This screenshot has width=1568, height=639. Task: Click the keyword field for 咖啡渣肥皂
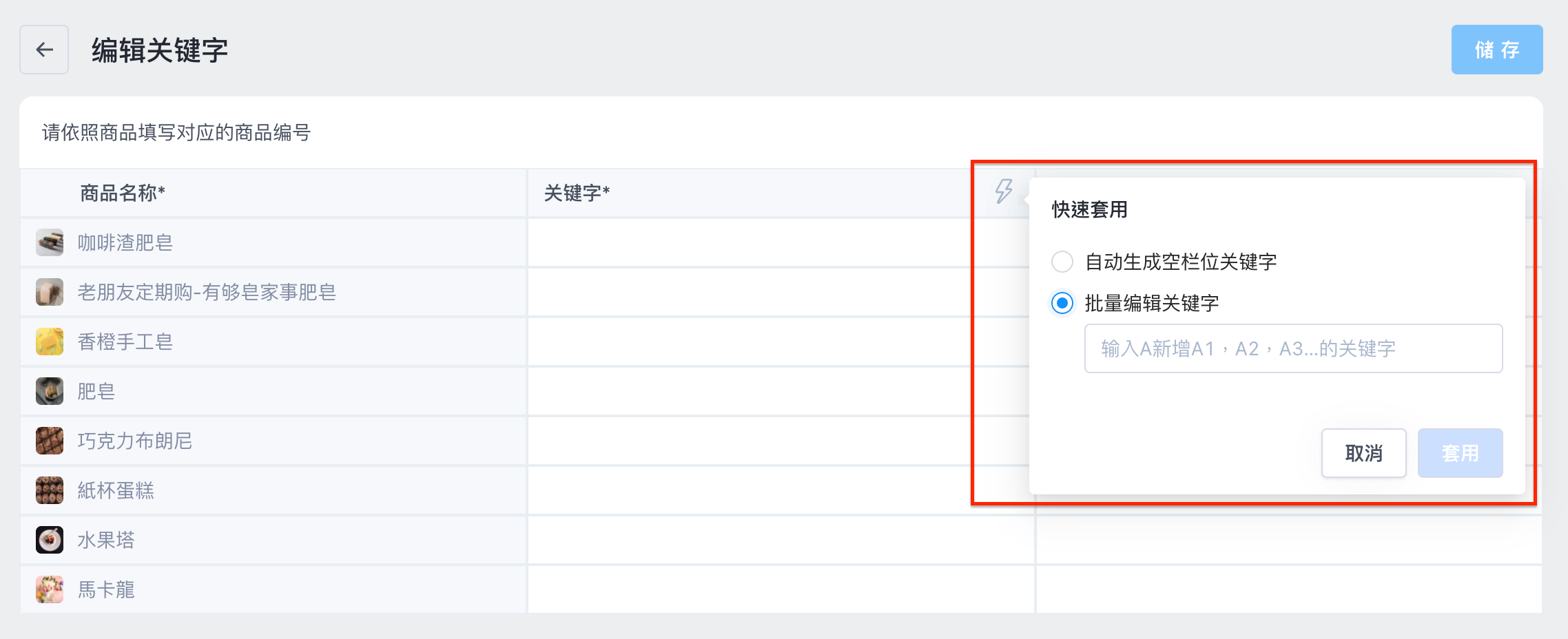(781, 242)
